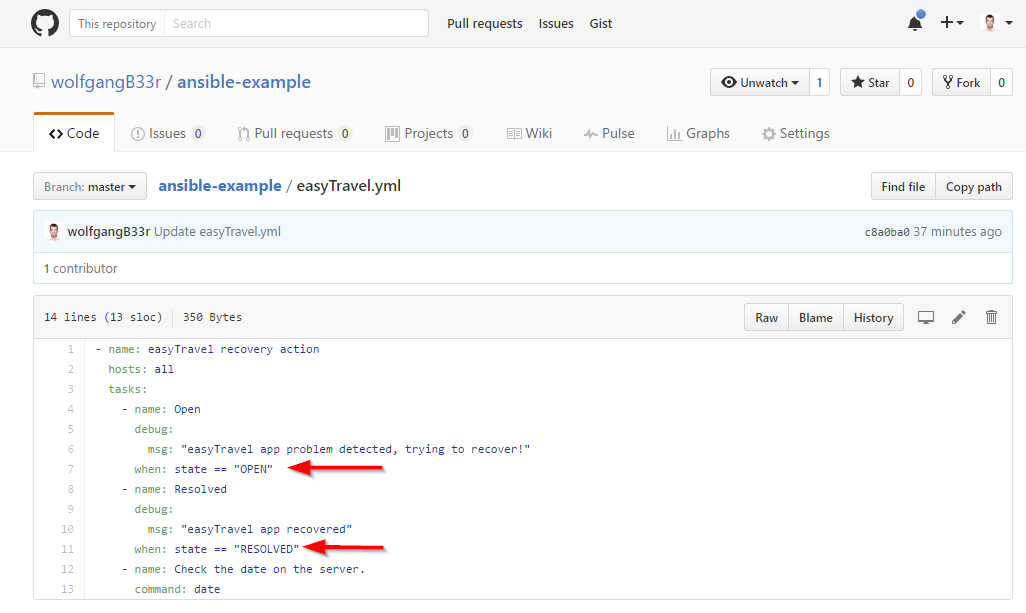This screenshot has height=613, width=1026.
Task: Click code line 'when: state == "RESOLVED"'
Action: pos(217,549)
